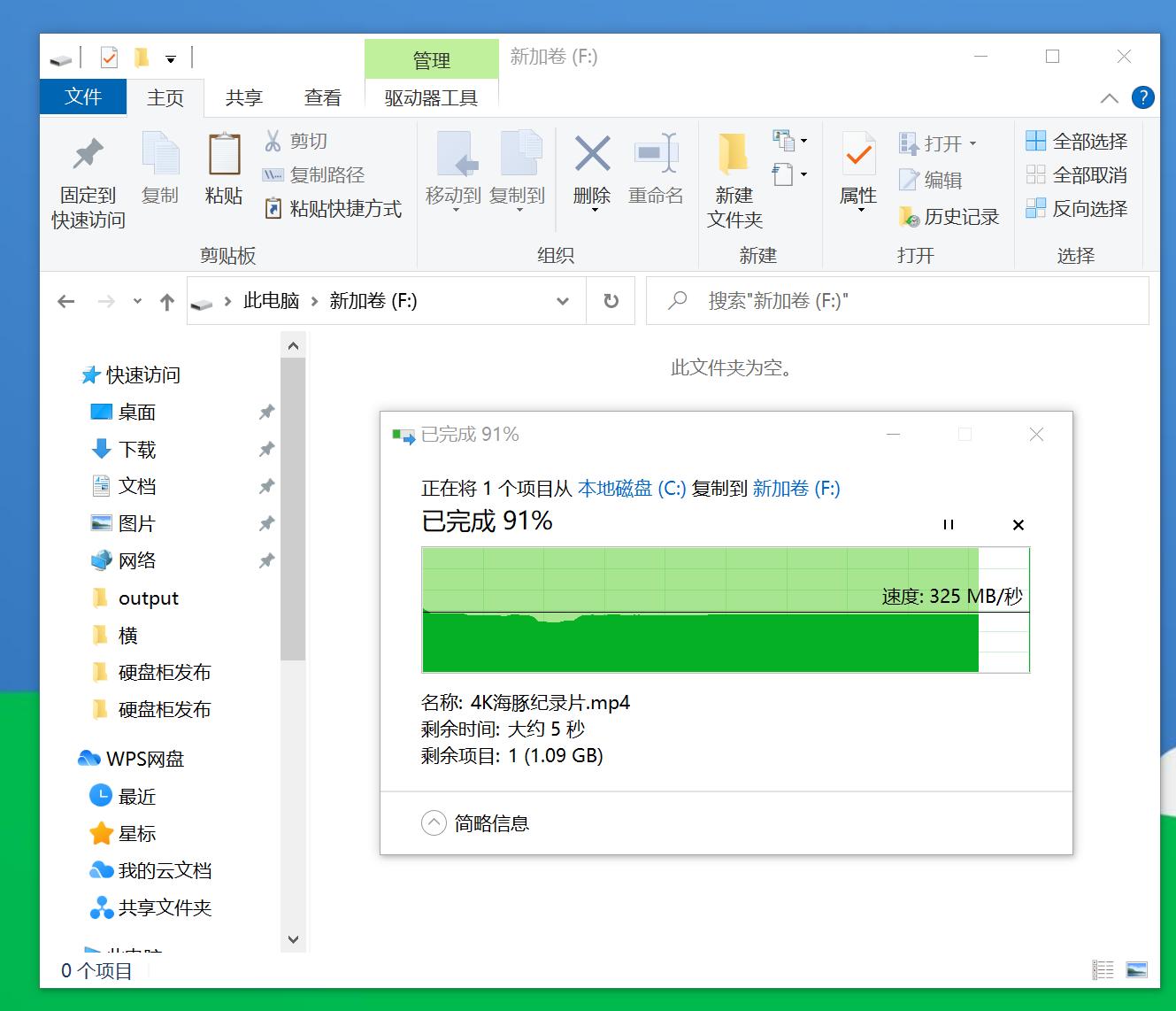Open 历史记录 from the ribbon
The image size is (1176, 1011).
click(948, 217)
